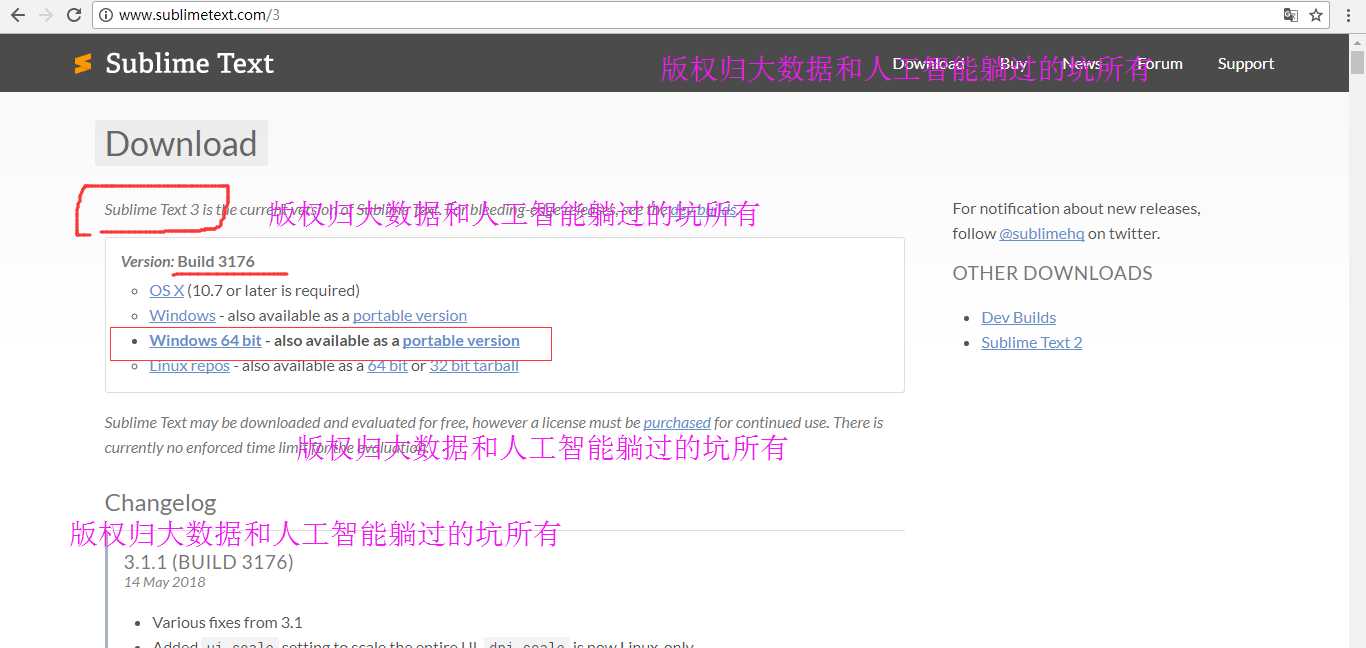This screenshot has width=1366, height=648.
Task: Open the Sublime Text 2 link
Action: (x=1031, y=342)
